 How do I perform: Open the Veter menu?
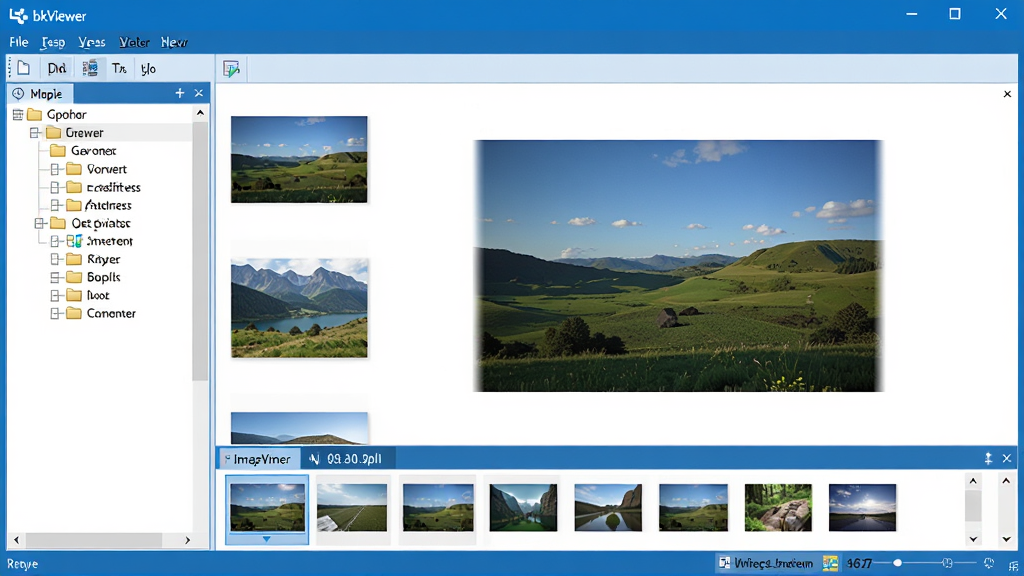(134, 42)
